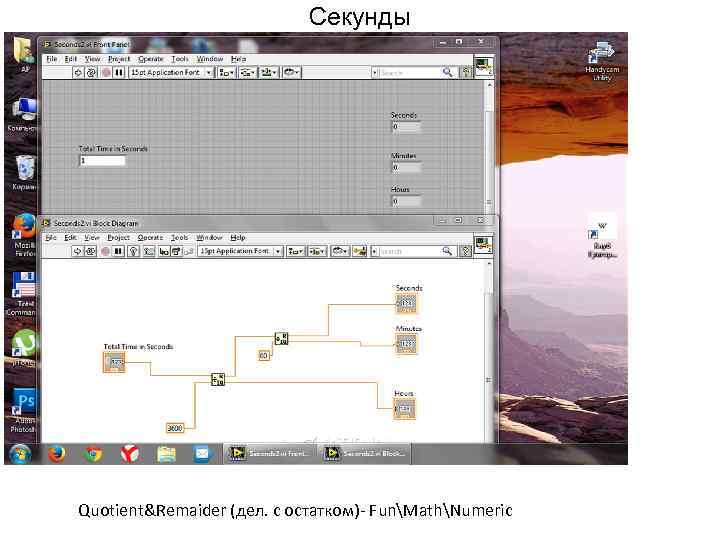This screenshot has width=720, height=540.
Task: Click Run Continuously in Front Panel toolbar
Action: tap(91, 73)
